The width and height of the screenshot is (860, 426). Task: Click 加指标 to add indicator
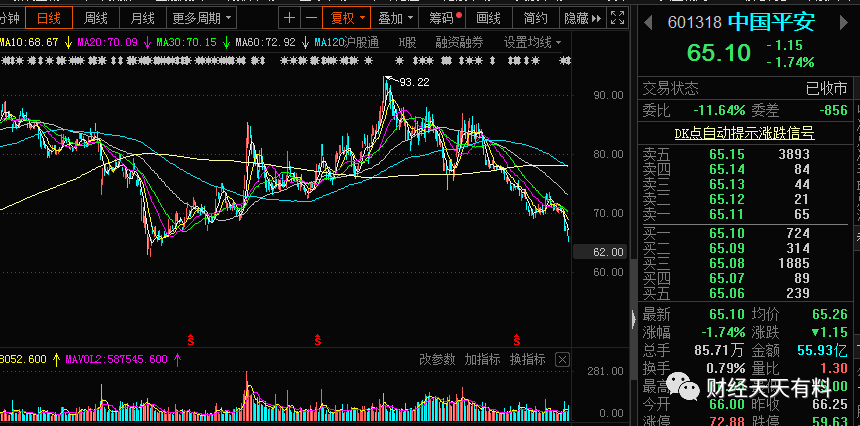(483, 360)
